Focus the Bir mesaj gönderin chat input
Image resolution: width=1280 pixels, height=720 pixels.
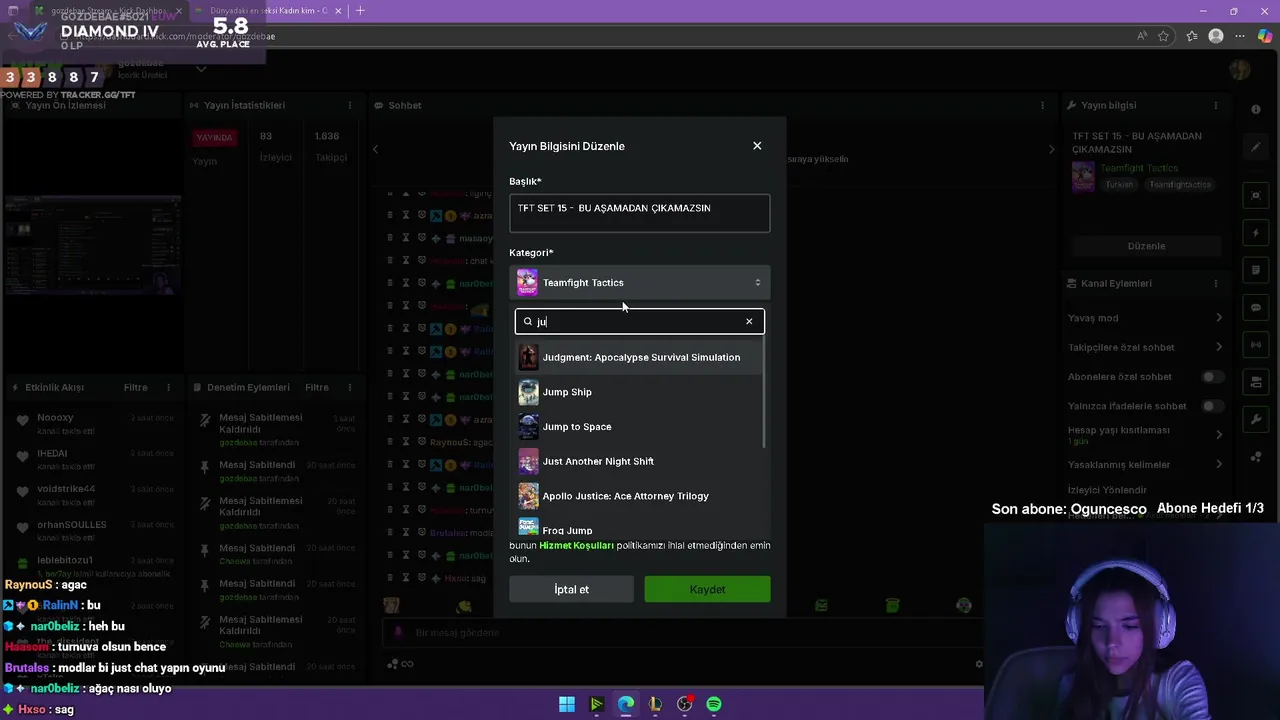tap(680, 632)
